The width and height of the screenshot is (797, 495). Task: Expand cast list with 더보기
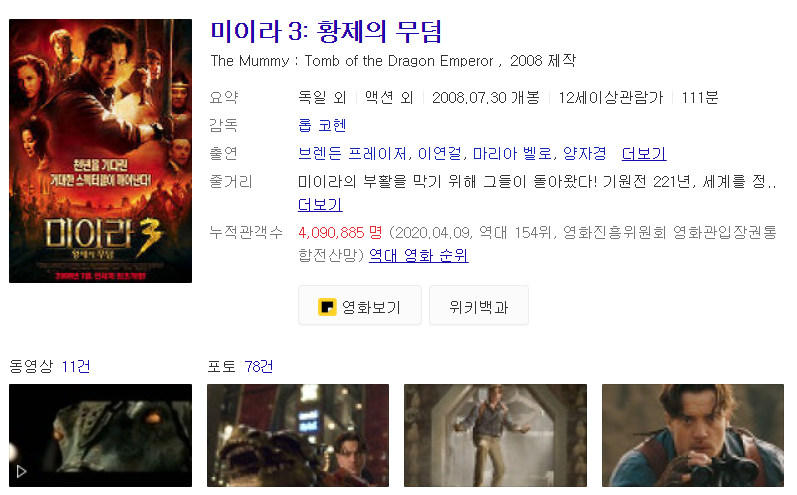tap(644, 153)
